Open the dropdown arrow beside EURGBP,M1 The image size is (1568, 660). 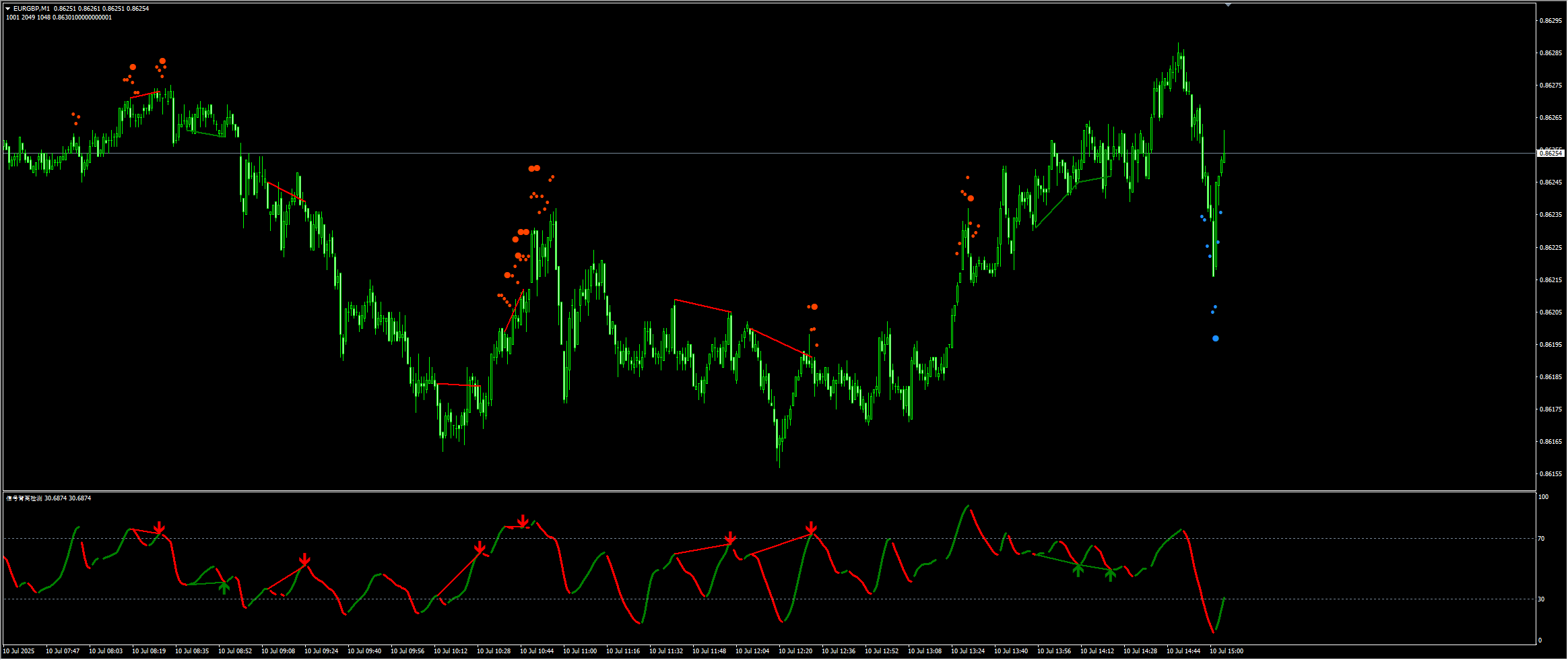pos(8,9)
